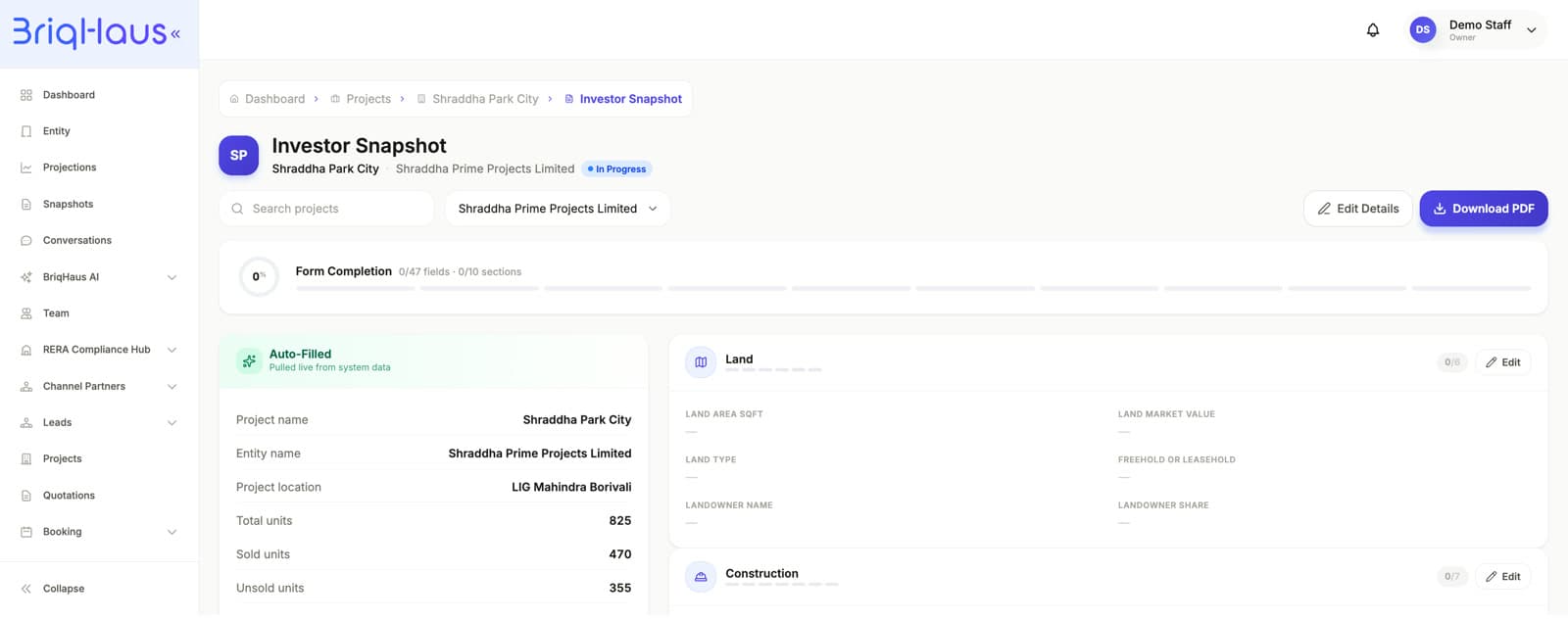Click the In Progress status badge
The width and height of the screenshot is (1568, 621).
617,169
